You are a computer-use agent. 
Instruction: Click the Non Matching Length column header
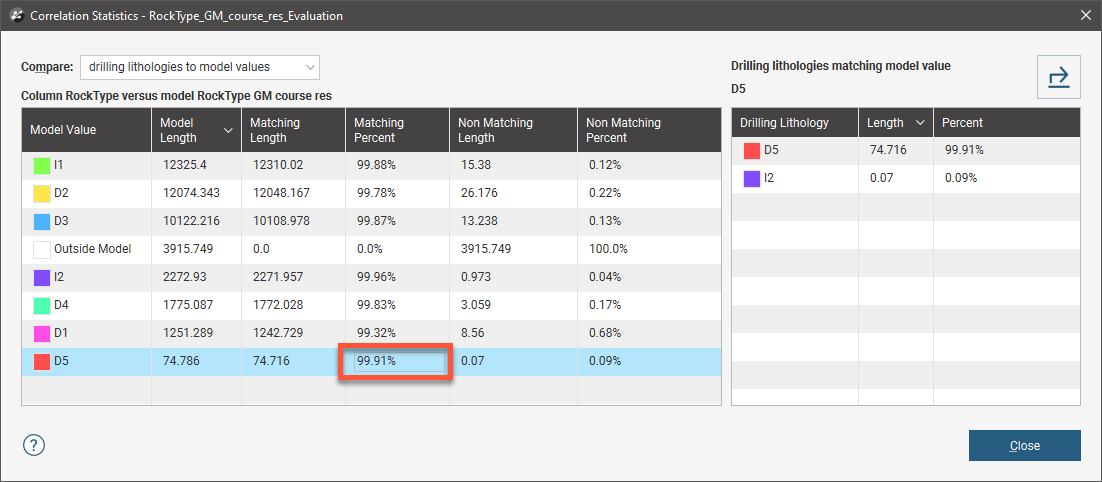(x=513, y=130)
